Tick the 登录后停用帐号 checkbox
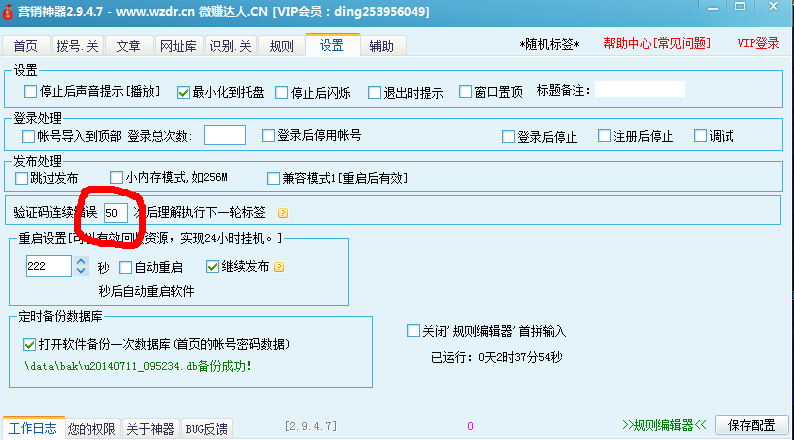The image size is (794, 440). (268, 135)
